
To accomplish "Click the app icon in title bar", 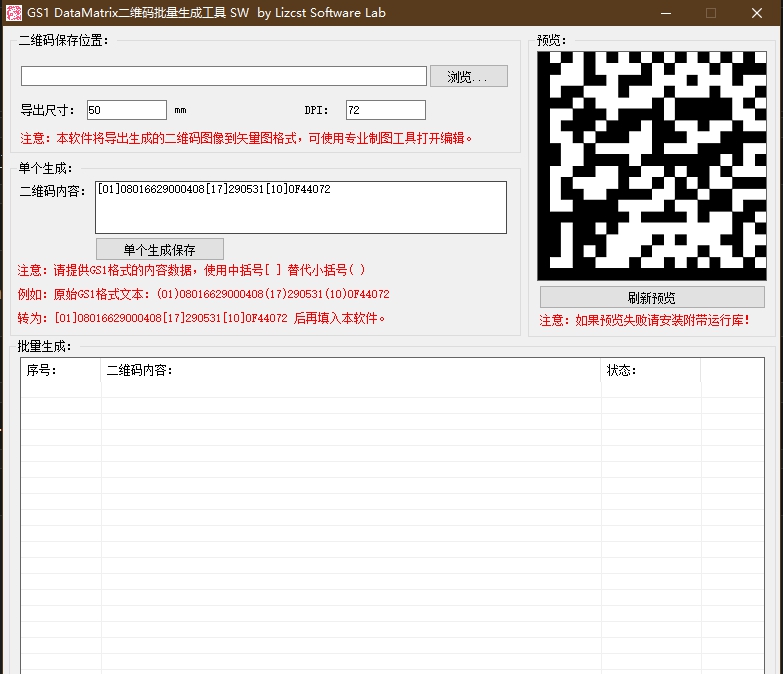I will tap(13, 13).
